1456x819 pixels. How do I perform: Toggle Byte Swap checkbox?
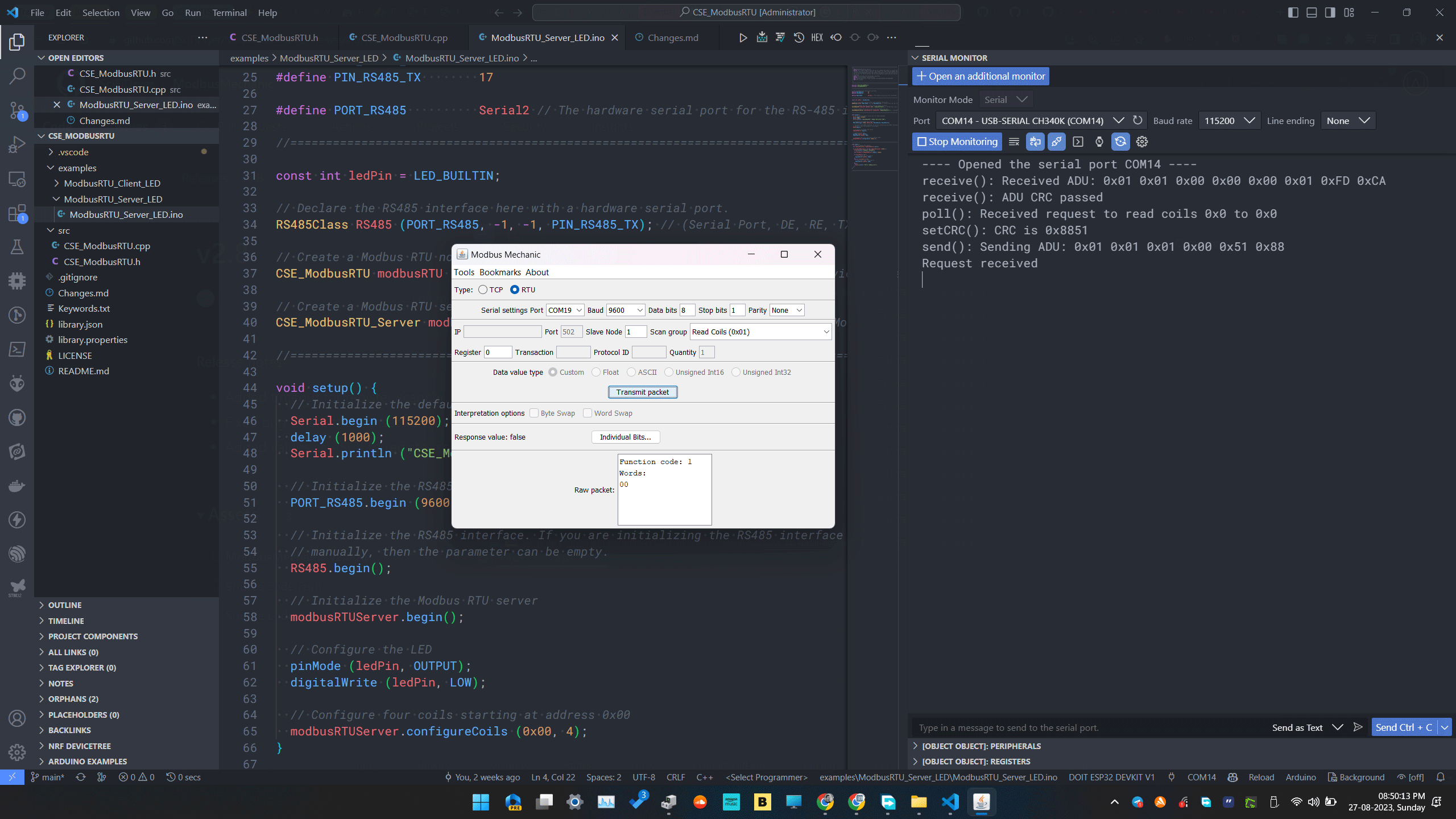tap(534, 413)
